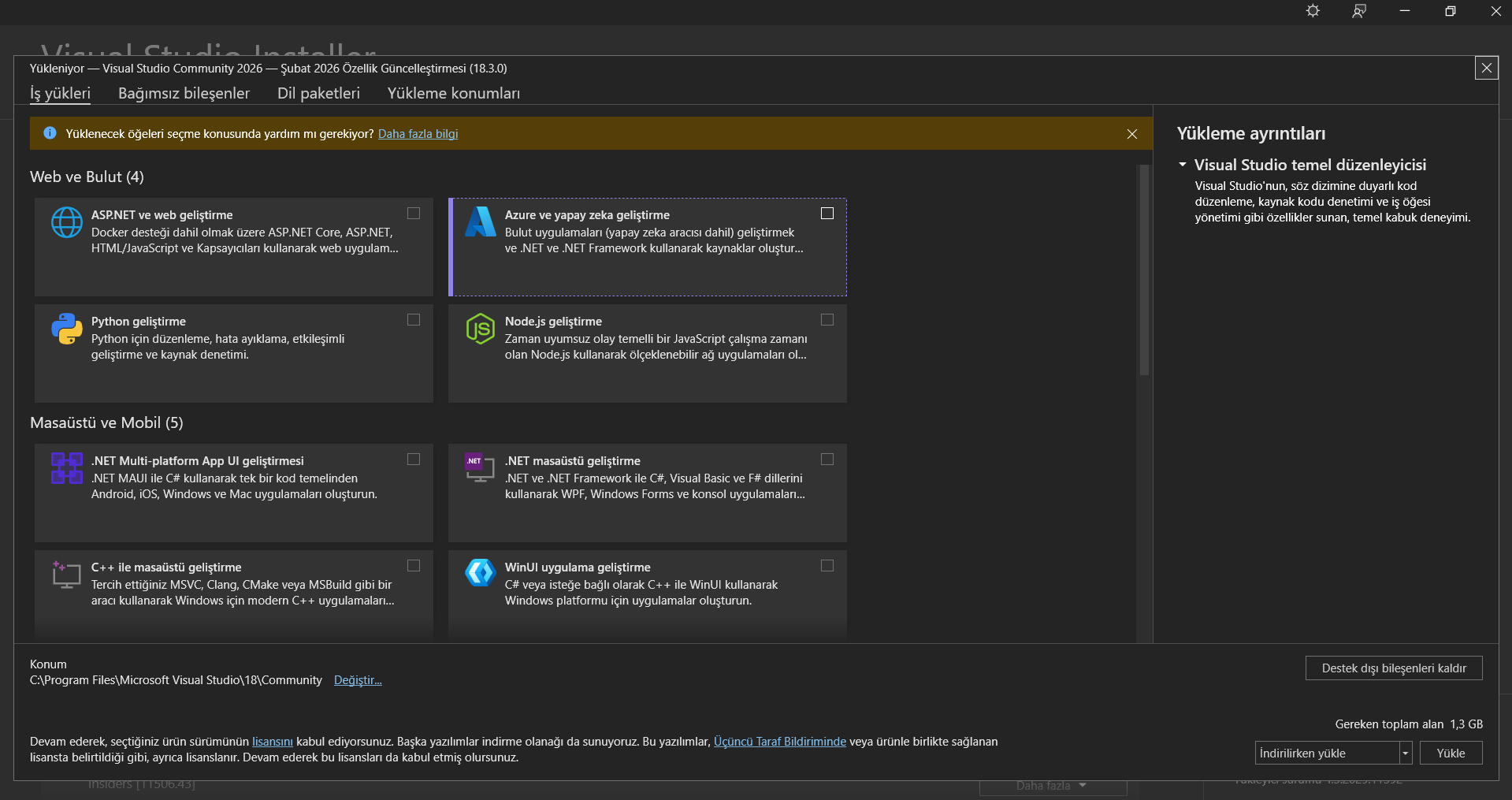Click the C++ ile masaüstü geliştirme title
Viewport: 1512px width, 800px height.
[166, 567]
